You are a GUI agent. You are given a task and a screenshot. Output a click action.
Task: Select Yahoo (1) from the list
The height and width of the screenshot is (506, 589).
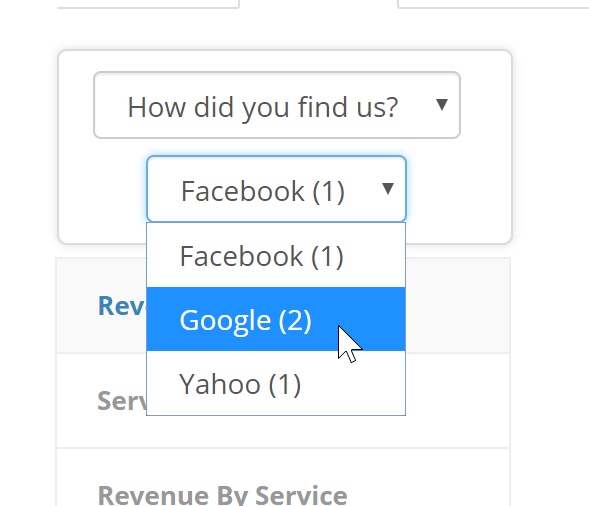click(276, 383)
